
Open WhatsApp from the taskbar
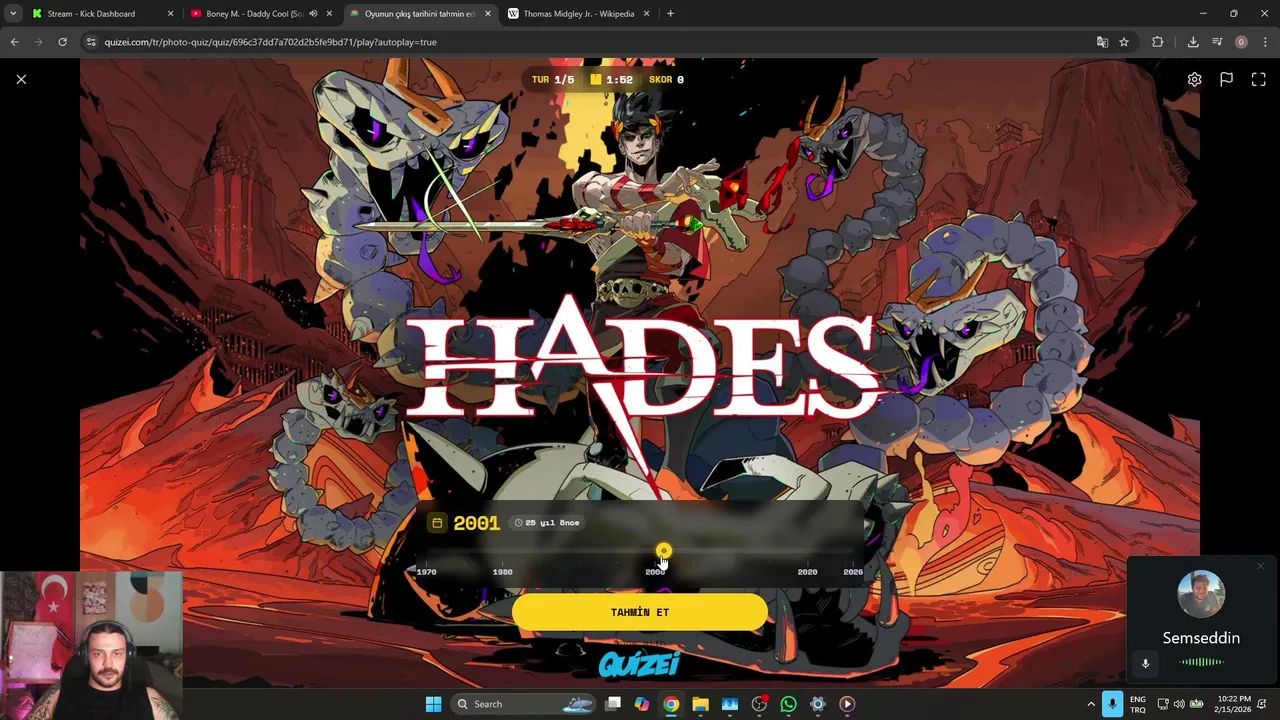pyautogui.click(x=788, y=704)
